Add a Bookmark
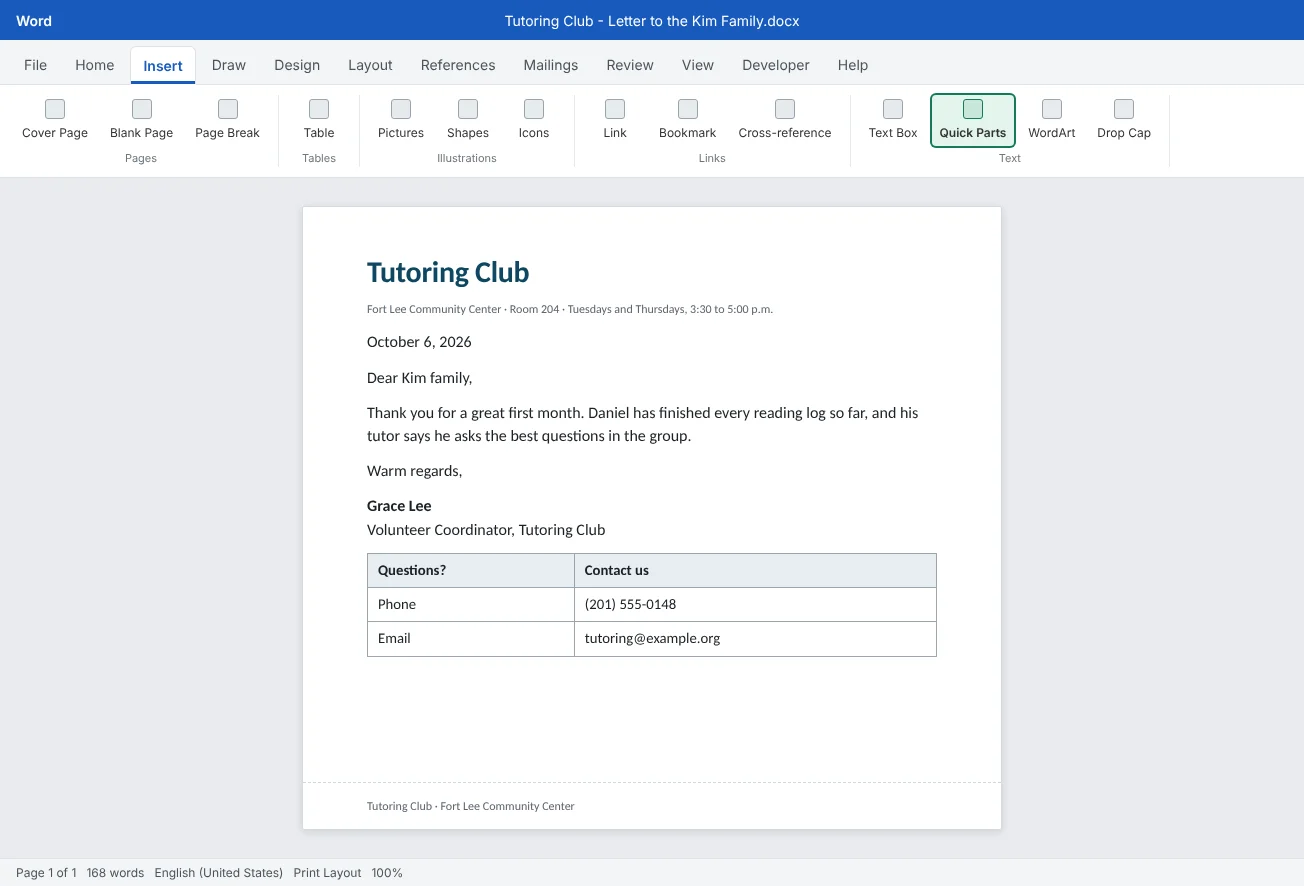1304x886 pixels. [x=688, y=120]
